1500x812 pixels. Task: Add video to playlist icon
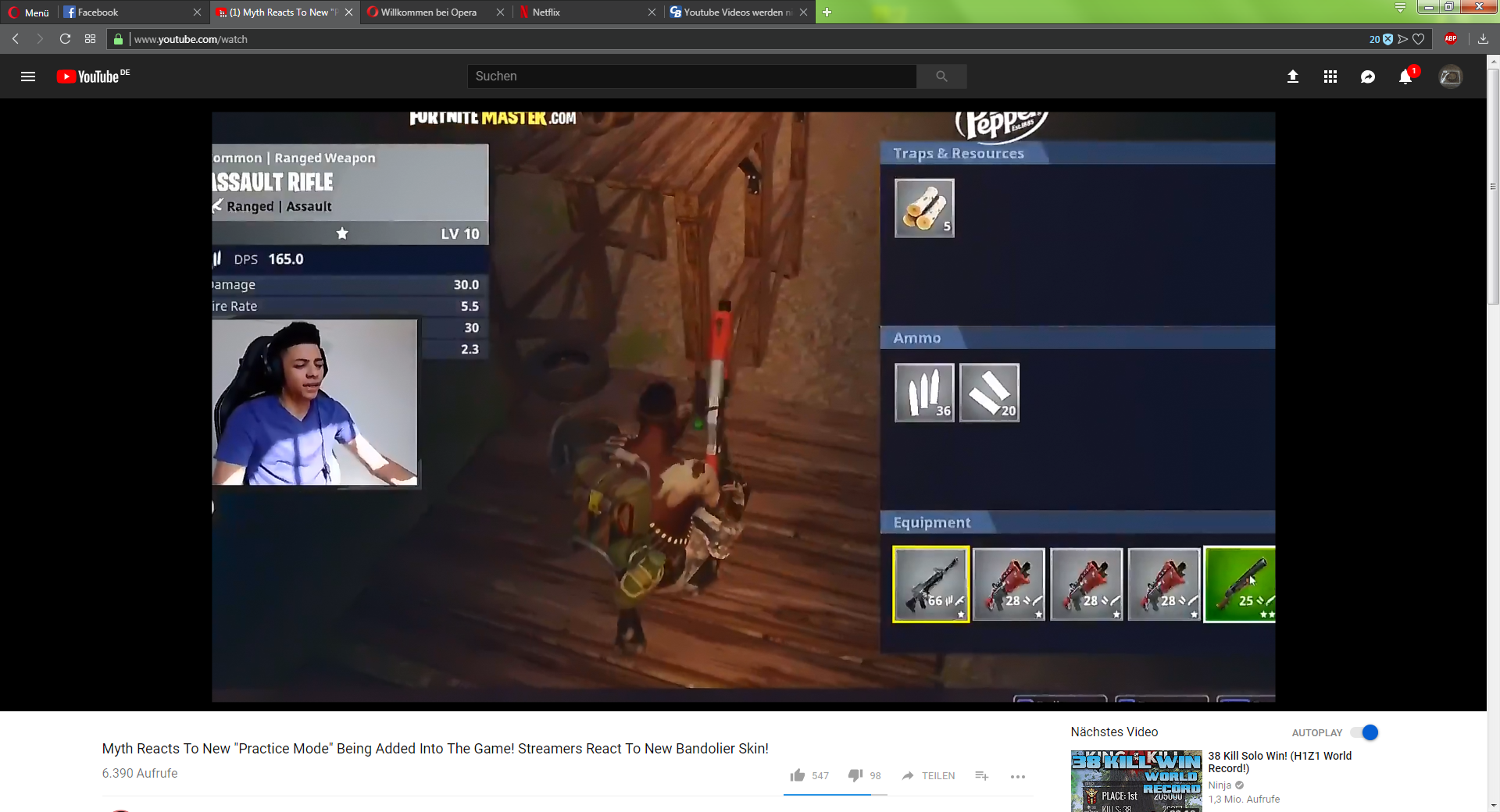pos(982,775)
